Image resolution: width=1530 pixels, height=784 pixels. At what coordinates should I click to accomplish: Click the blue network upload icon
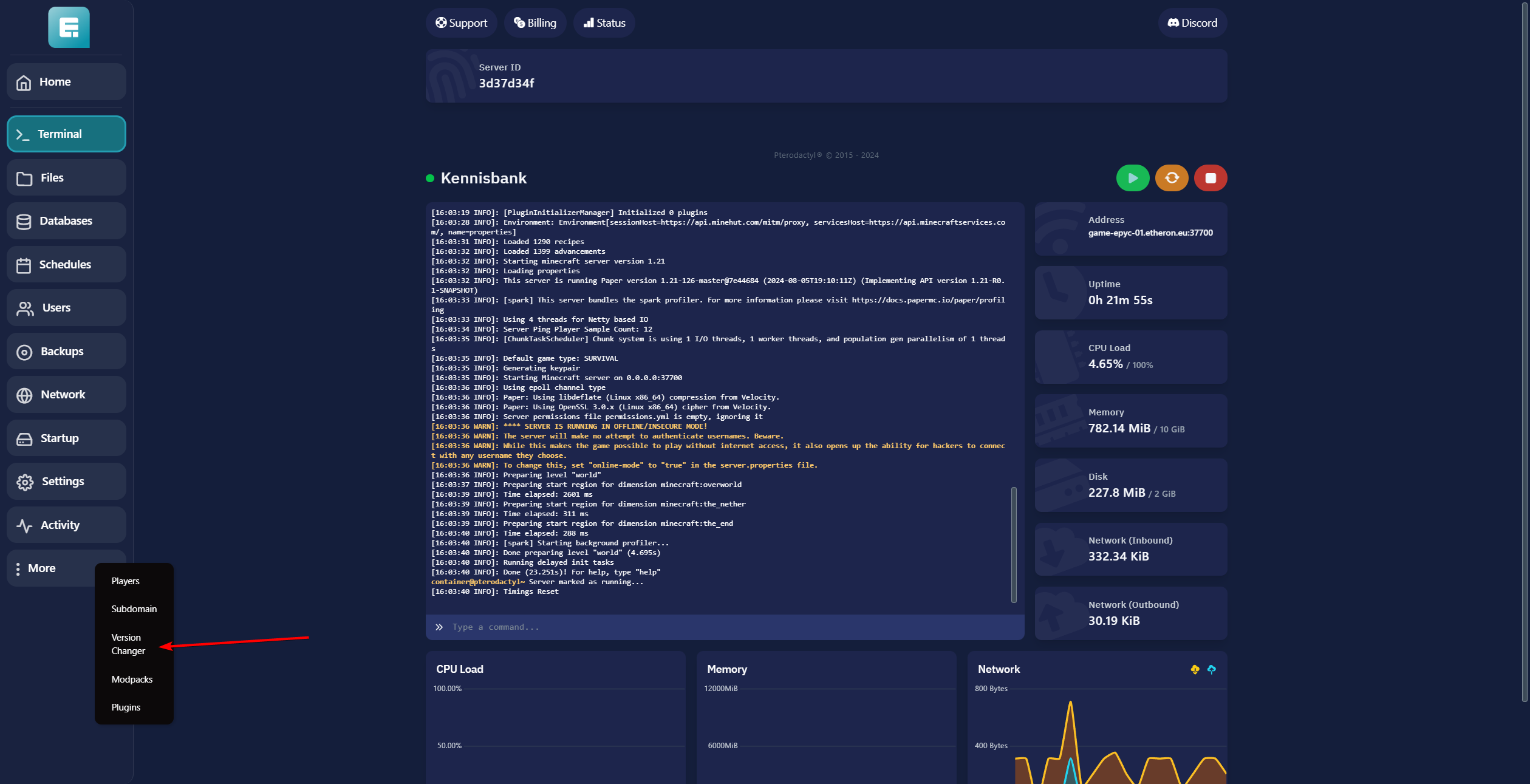(1212, 669)
